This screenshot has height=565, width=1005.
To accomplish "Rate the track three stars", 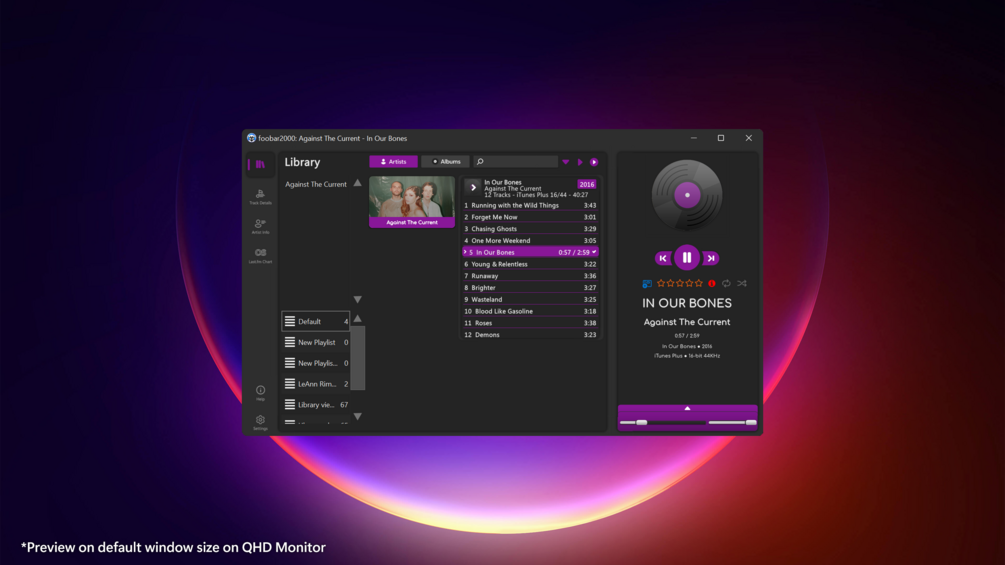I will pyautogui.click(x=679, y=283).
